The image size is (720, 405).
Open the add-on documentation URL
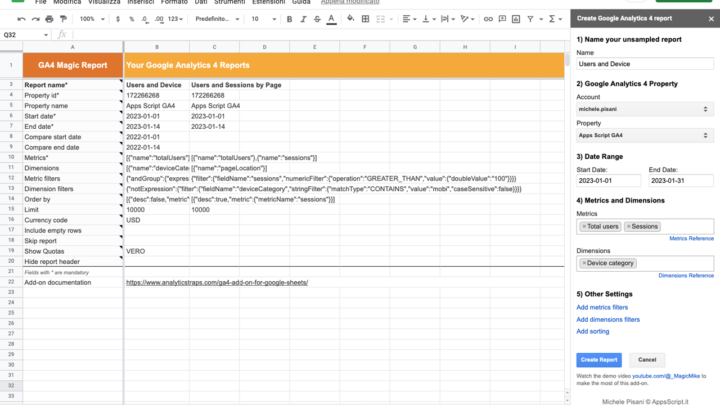point(217,282)
